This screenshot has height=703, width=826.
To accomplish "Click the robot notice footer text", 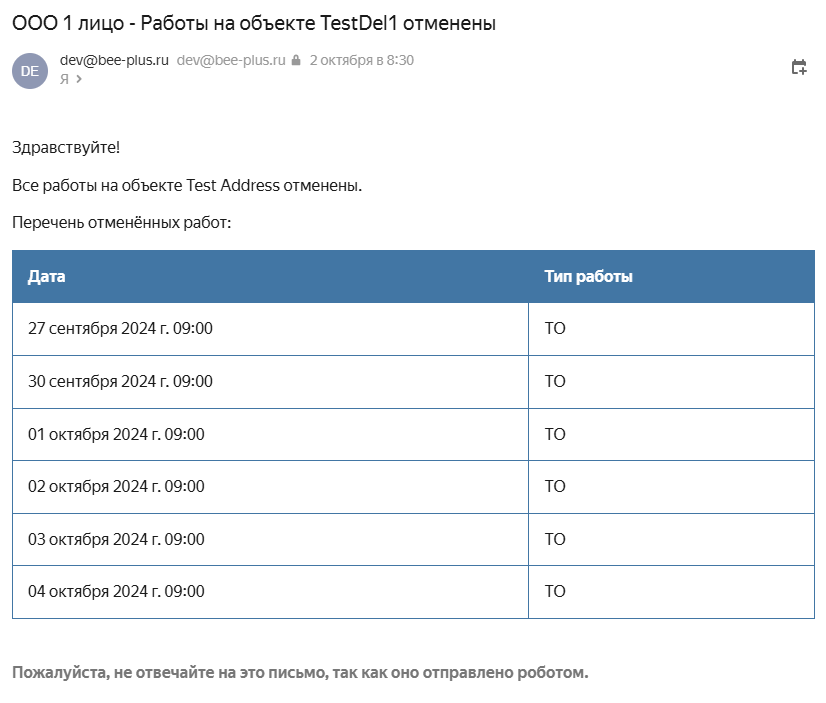I will pyautogui.click(x=300, y=672).
